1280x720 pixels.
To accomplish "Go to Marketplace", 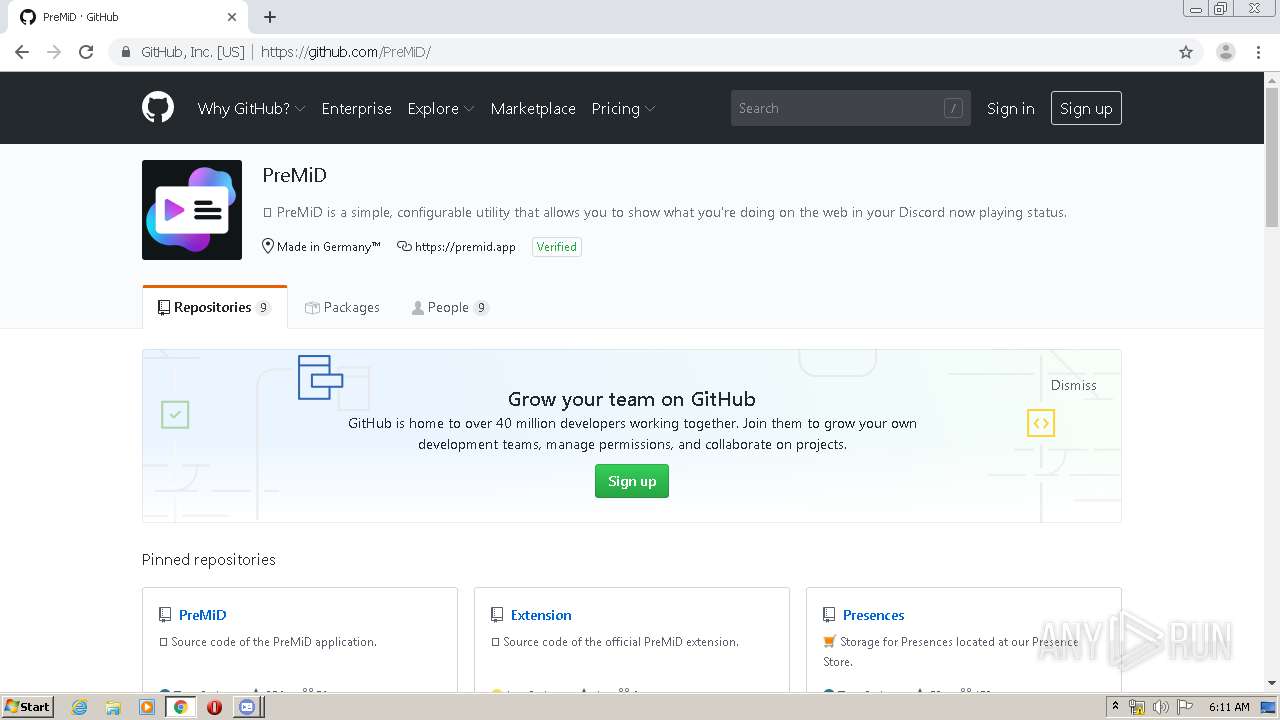I will (533, 108).
